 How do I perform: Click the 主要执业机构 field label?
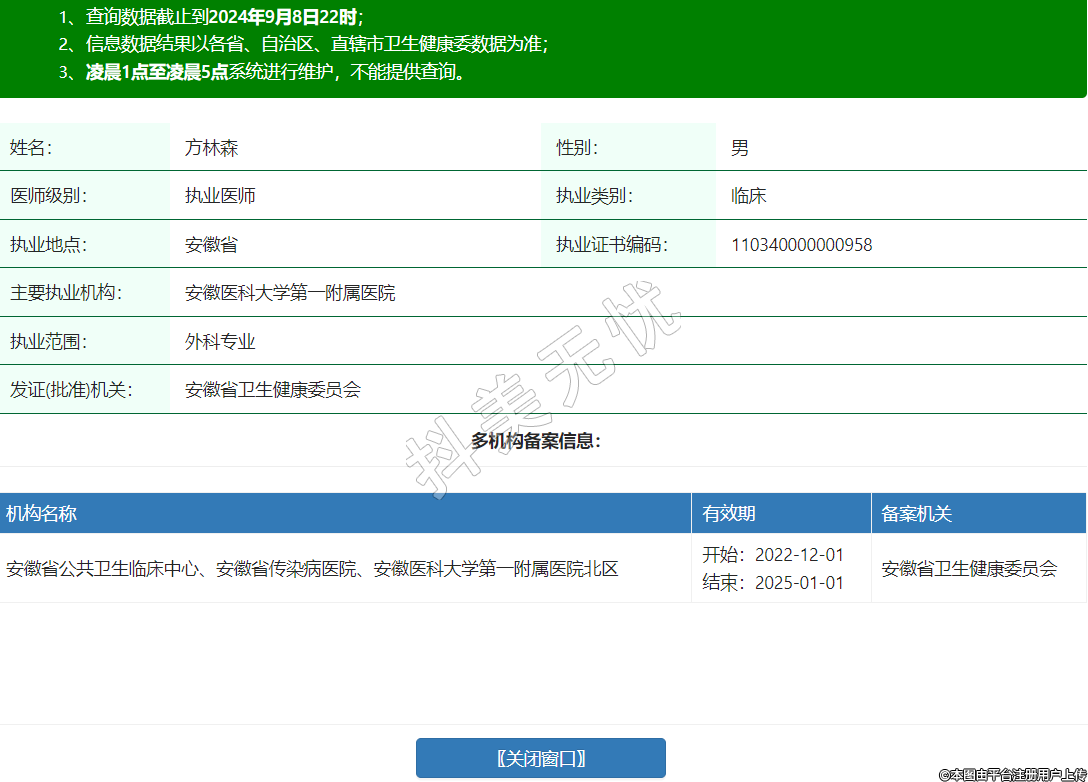pyautogui.click(x=64, y=293)
